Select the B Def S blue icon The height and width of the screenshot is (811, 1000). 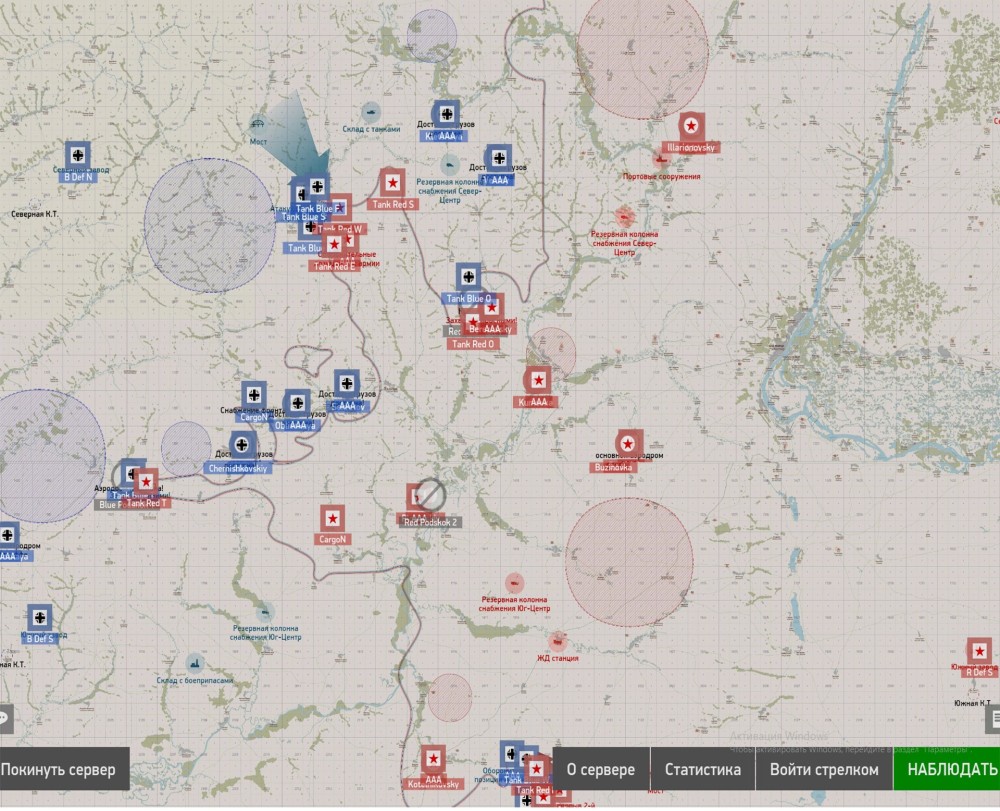coord(40,618)
